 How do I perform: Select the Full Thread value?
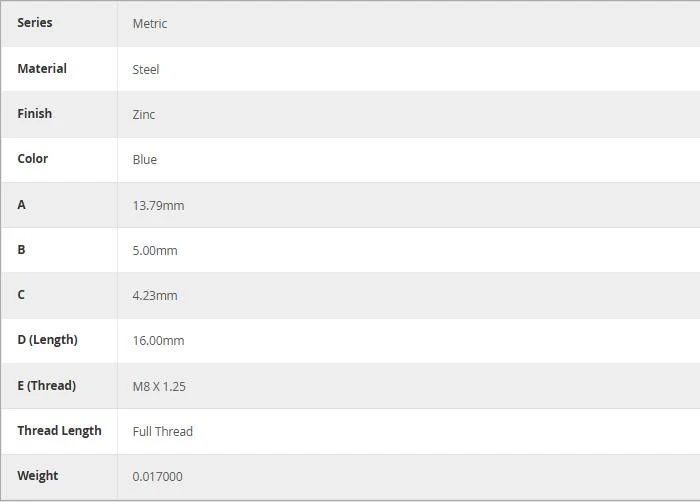point(162,431)
